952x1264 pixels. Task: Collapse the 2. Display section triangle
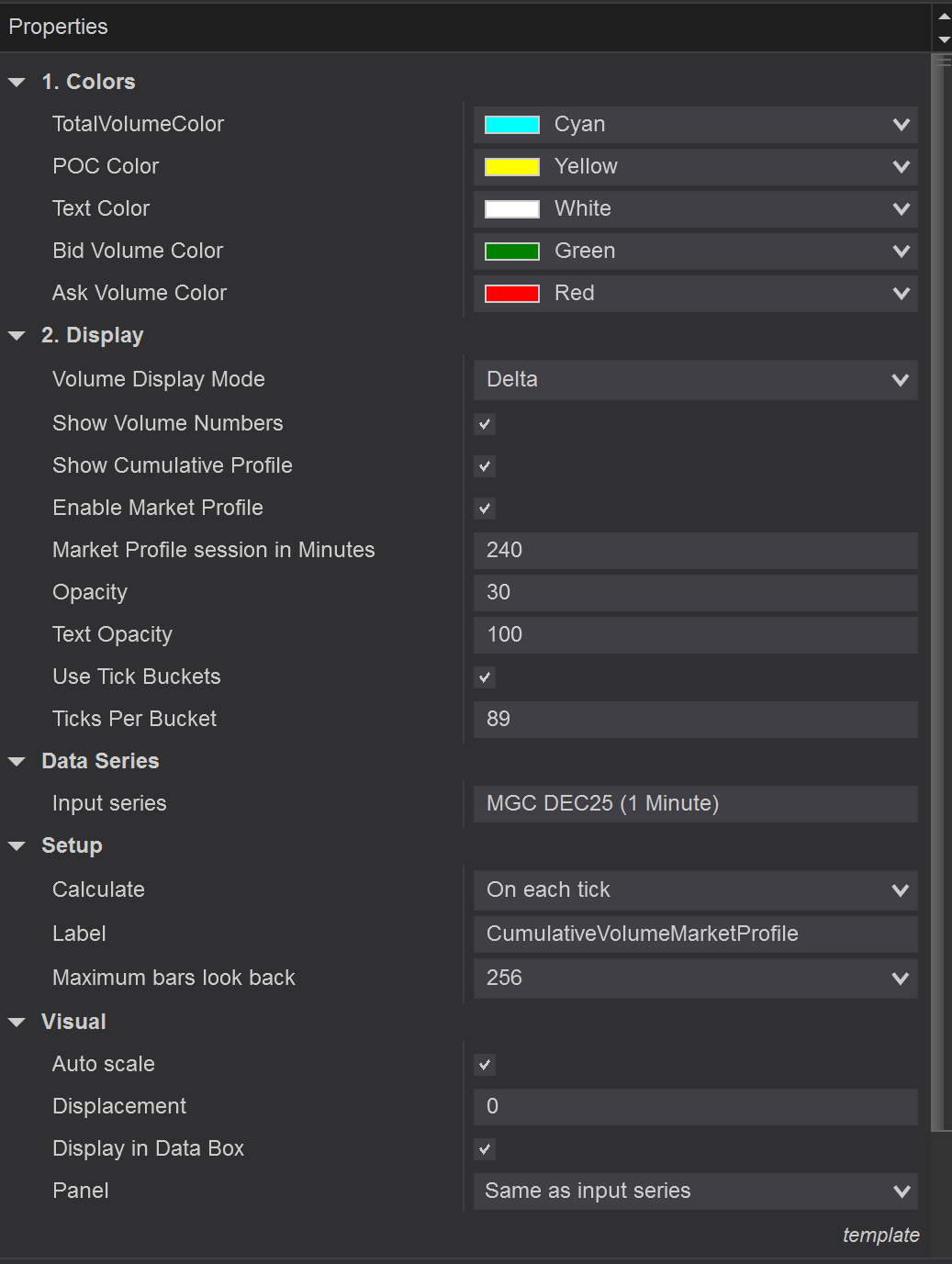click(x=17, y=336)
